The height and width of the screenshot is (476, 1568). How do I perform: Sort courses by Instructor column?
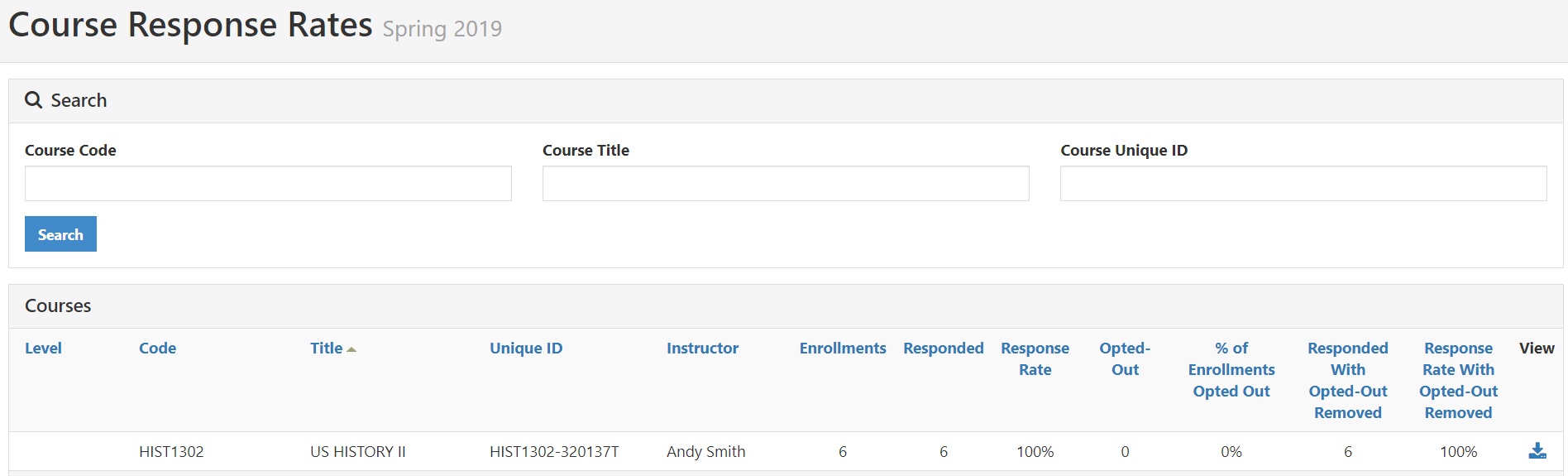coord(702,349)
